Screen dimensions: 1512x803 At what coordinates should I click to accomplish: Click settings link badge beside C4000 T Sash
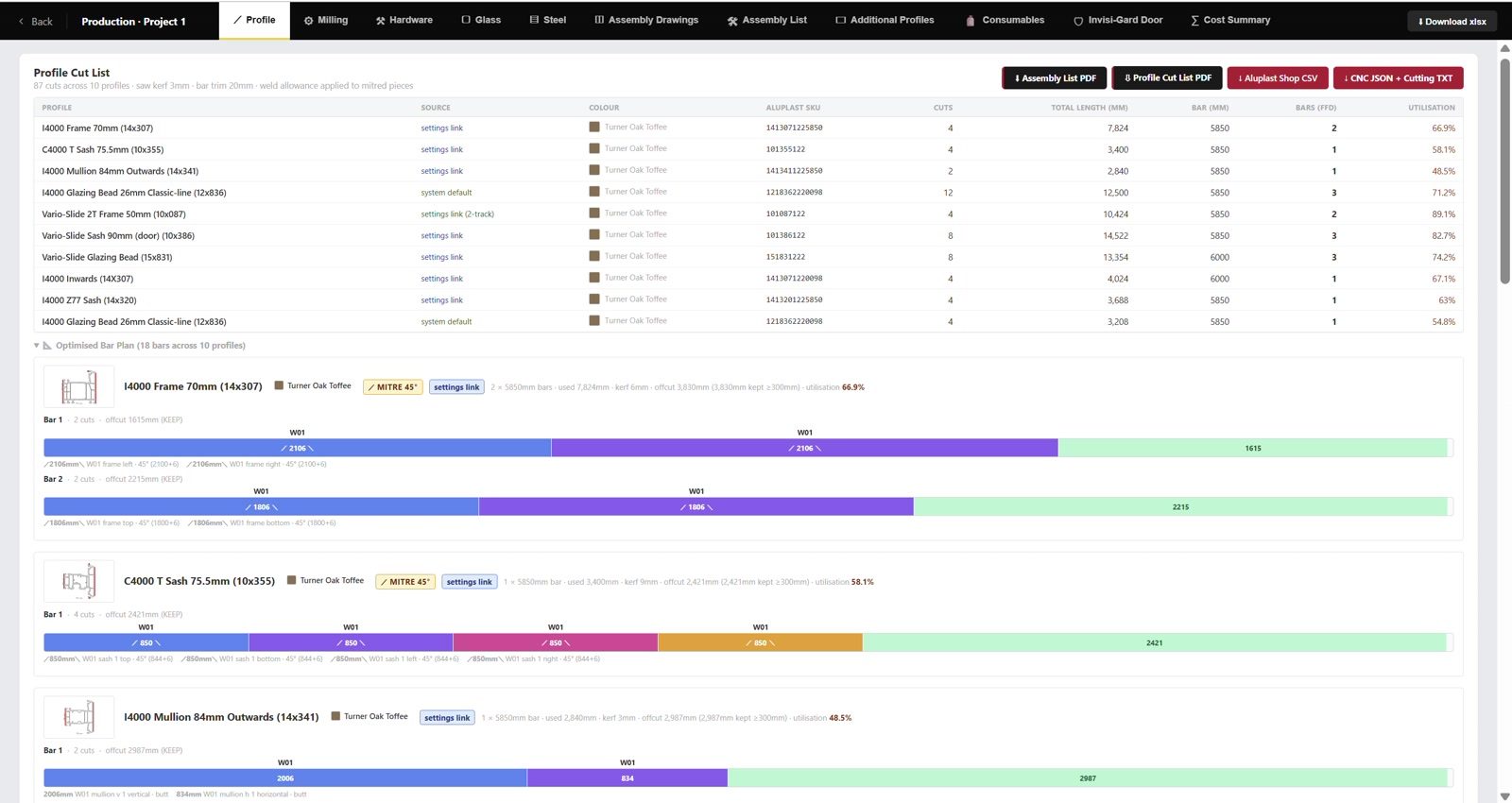[x=469, y=582]
